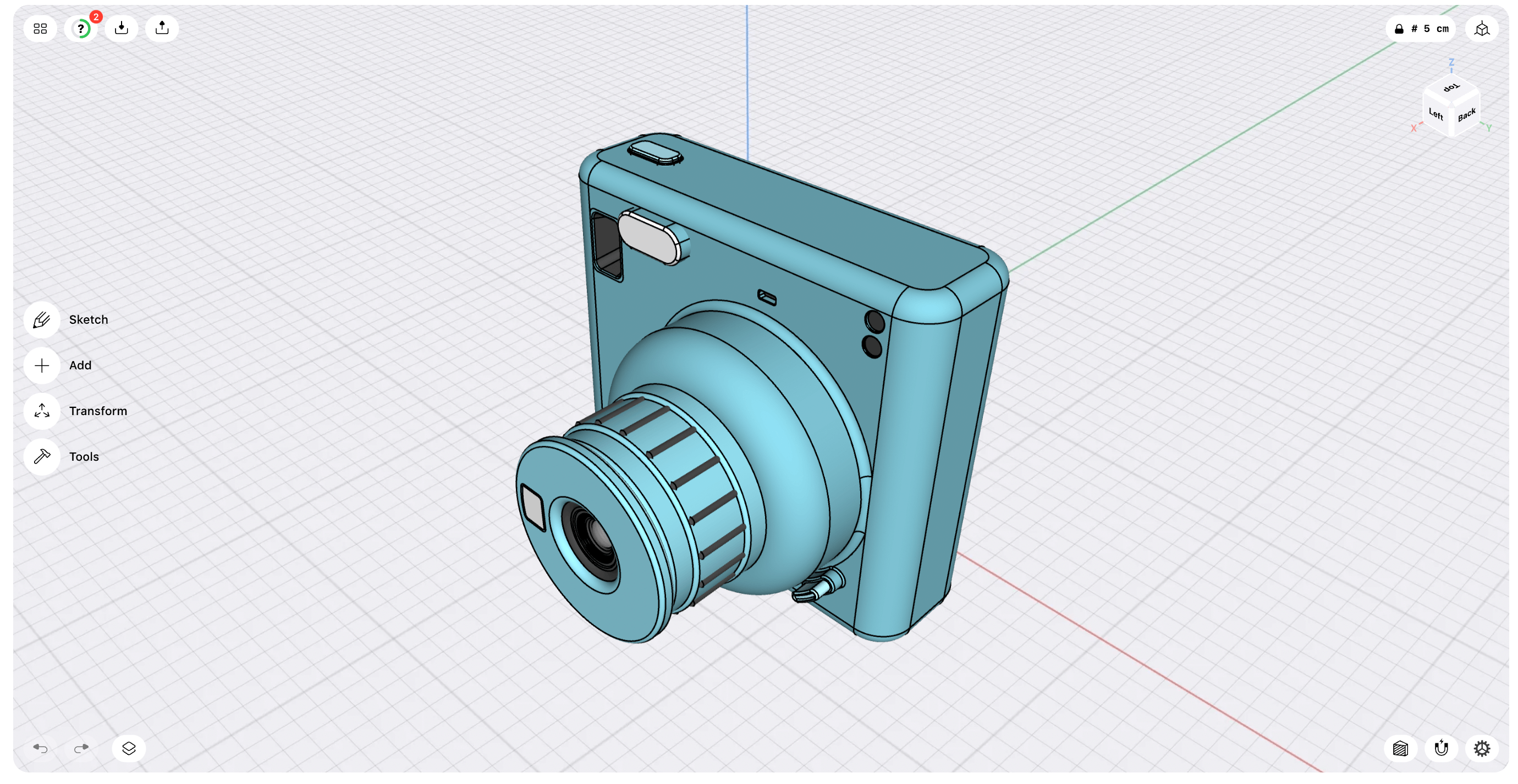The image size is (1518, 784).
Task: Click the import download icon
Action: click(x=122, y=28)
